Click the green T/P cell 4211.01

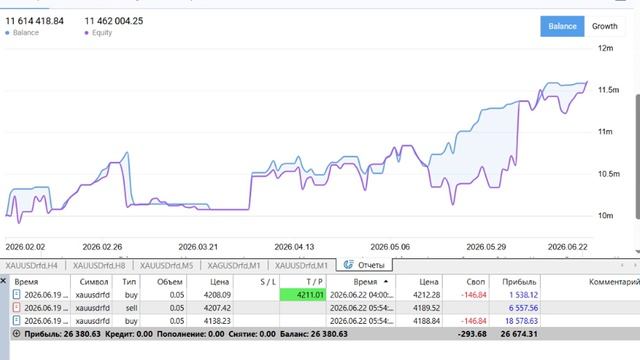[x=303, y=295]
